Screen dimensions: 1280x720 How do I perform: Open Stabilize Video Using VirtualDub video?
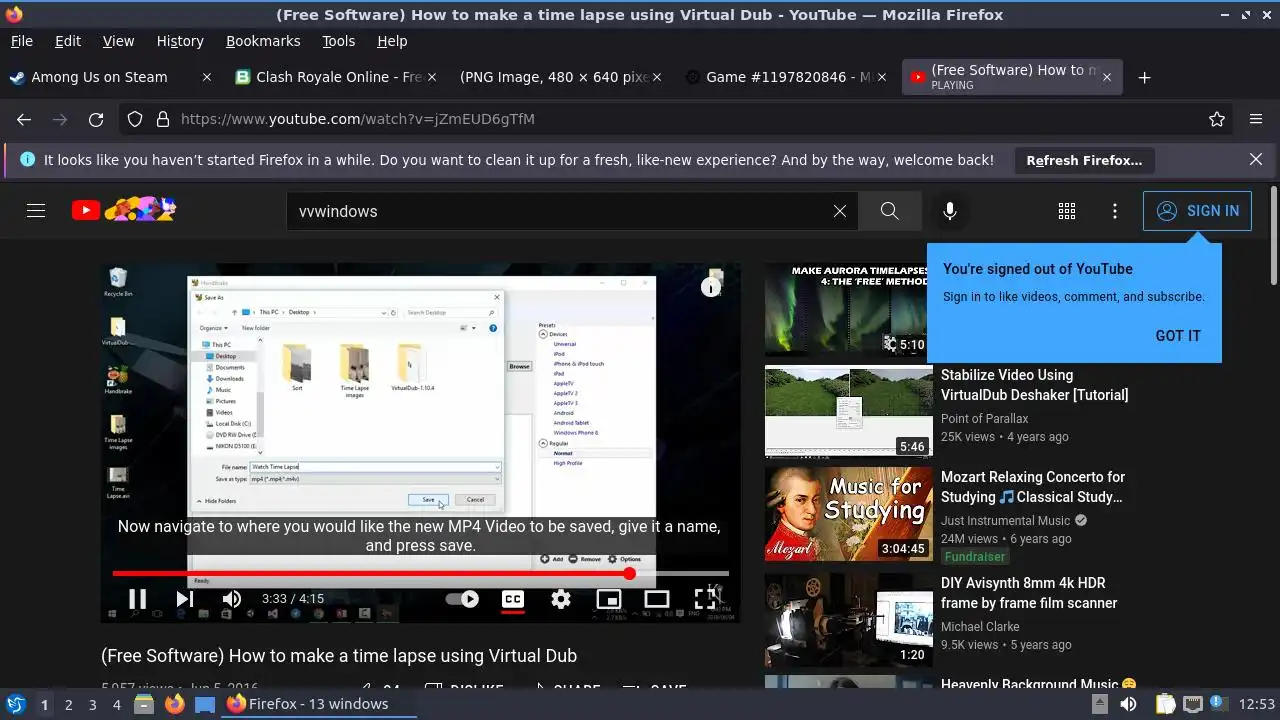(x=1034, y=385)
